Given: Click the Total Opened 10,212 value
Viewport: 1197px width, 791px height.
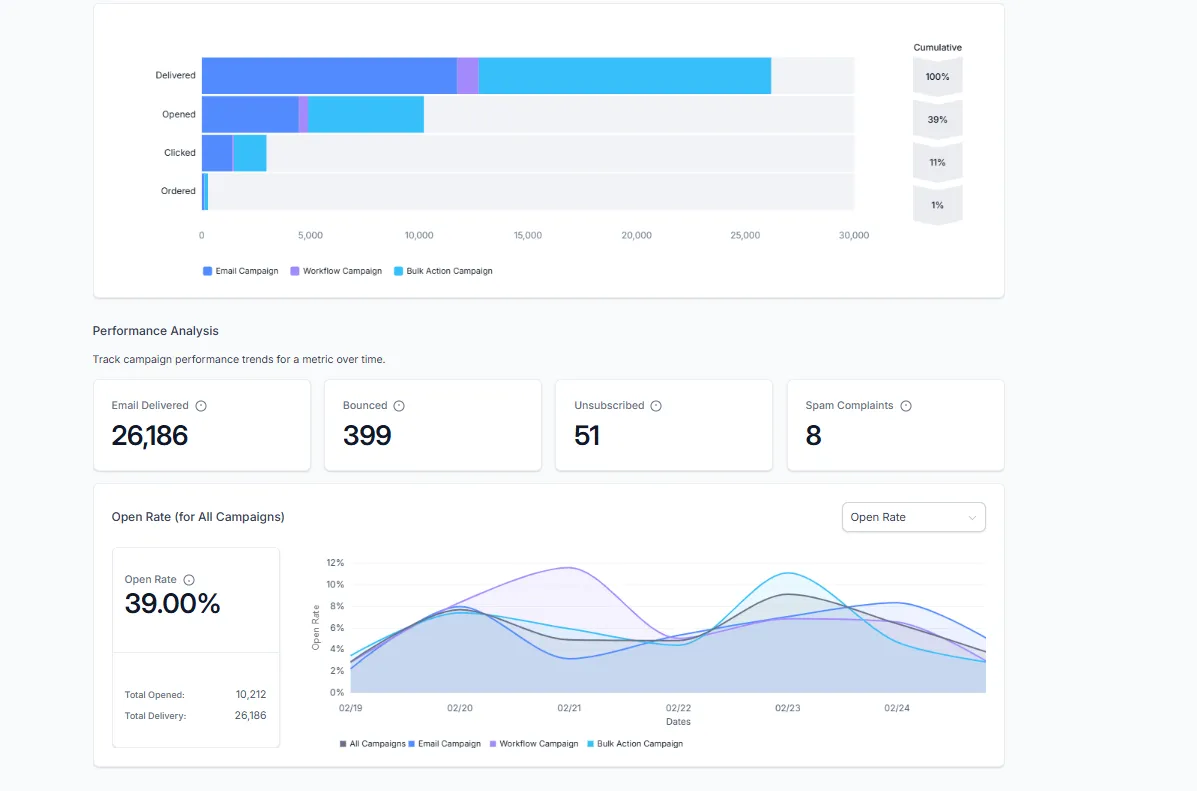Looking at the screenshot, I should [251, 695].
